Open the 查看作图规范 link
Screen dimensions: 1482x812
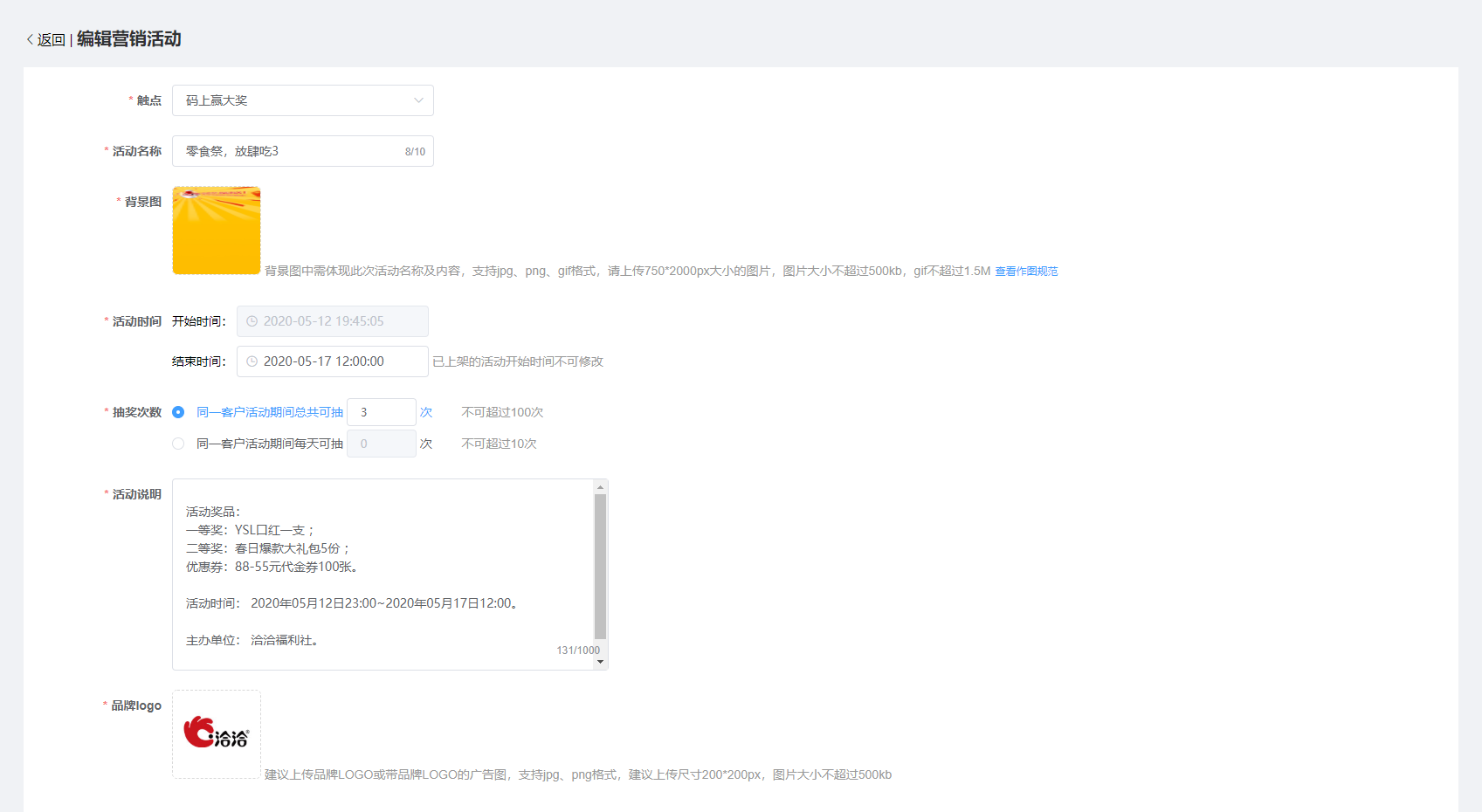point(1026,272)
